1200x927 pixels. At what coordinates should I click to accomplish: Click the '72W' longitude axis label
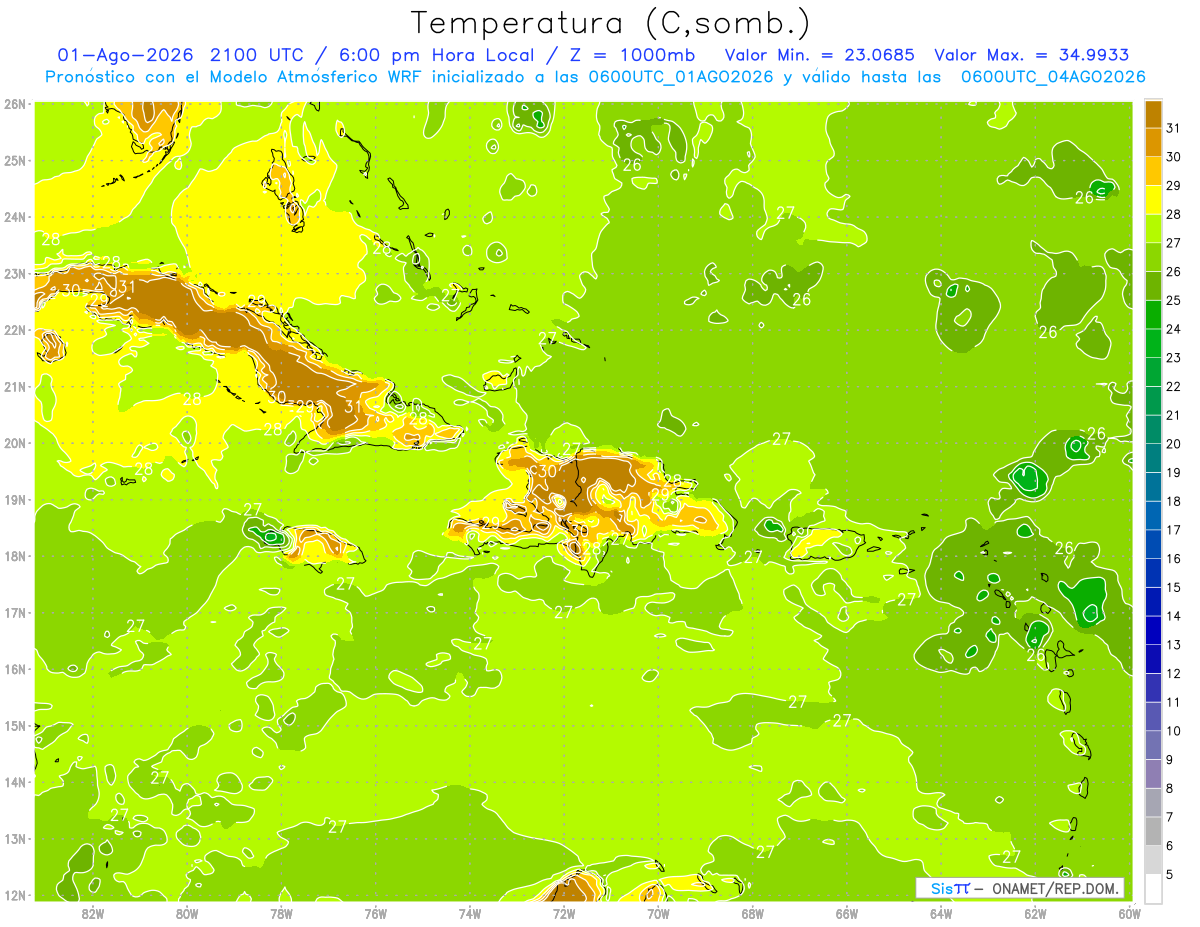[x=564, y=913]
